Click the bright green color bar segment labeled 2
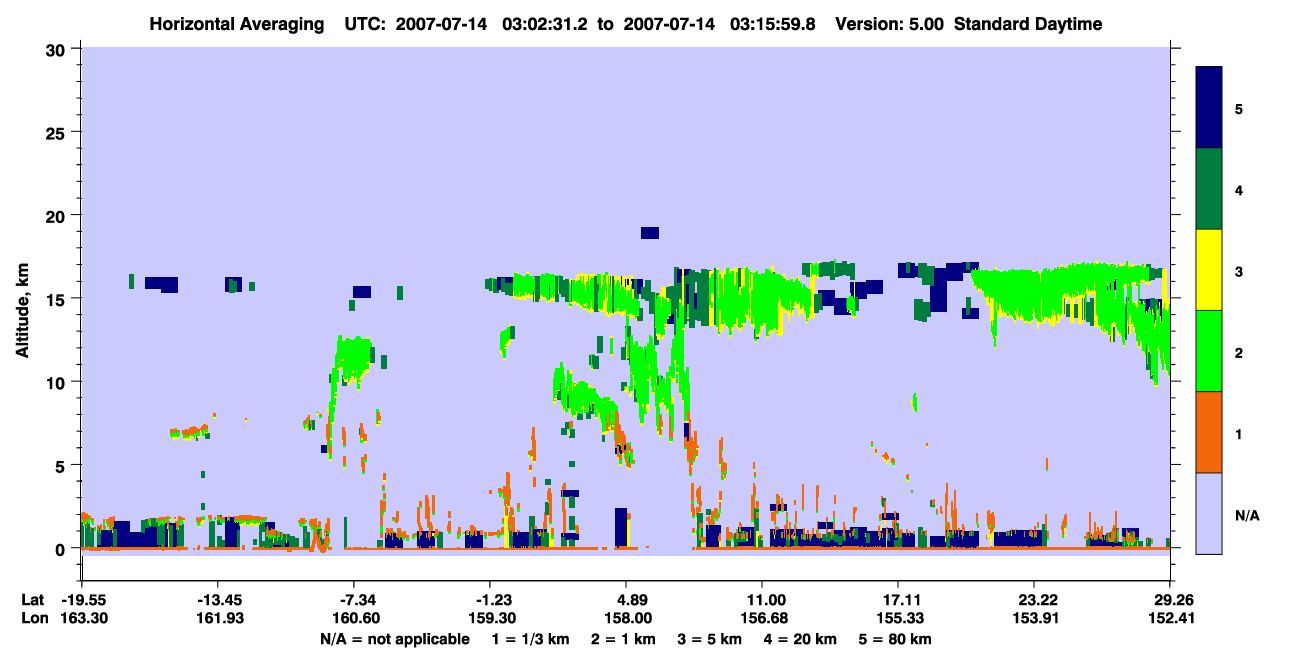Screen dimensions: 1300x667 click(x=1209, y=351)
